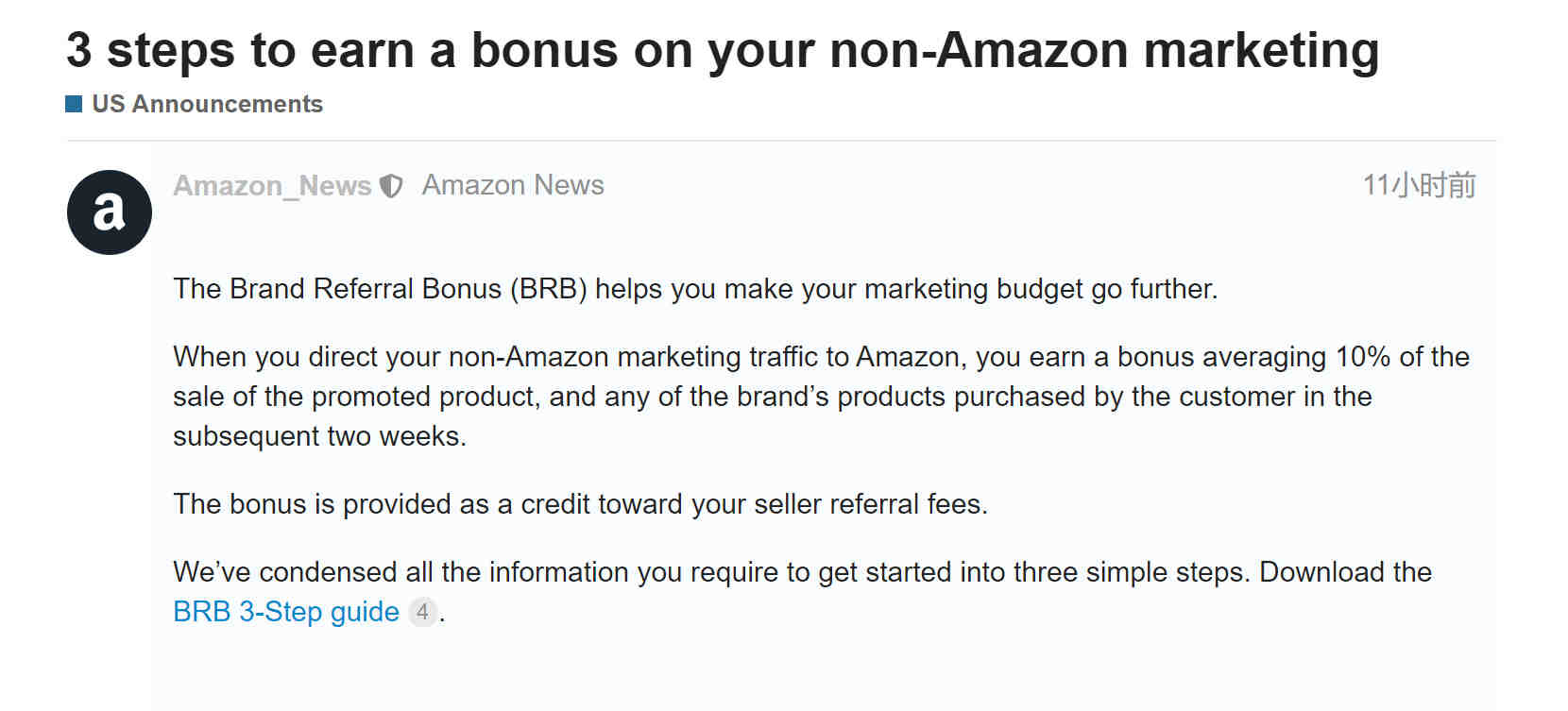Click the line starting "We've condensed all"
Image resolution: width=1568 pixels, height=711 pixels.
pos(802,572)
